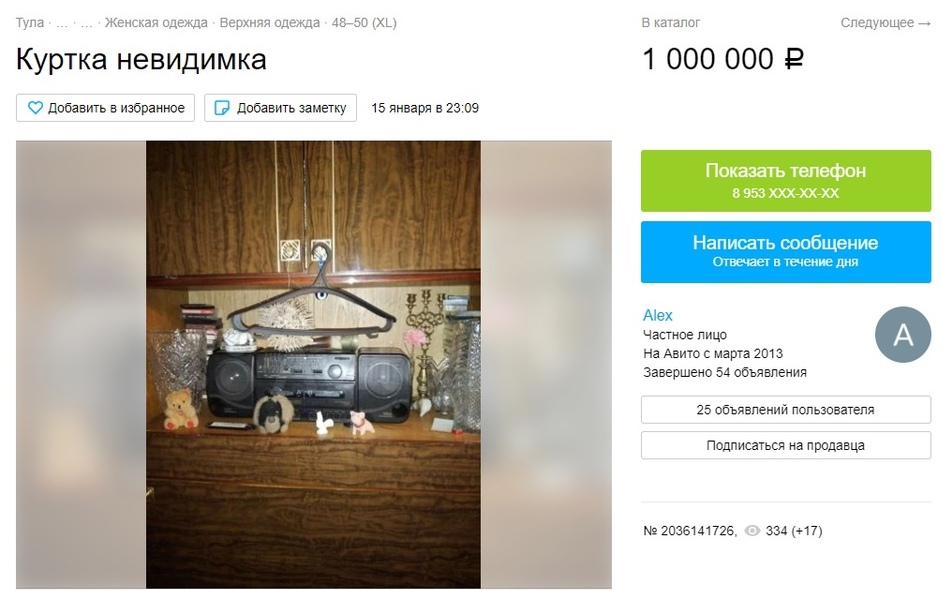Click the eye views icon

[x=752, y=530]
